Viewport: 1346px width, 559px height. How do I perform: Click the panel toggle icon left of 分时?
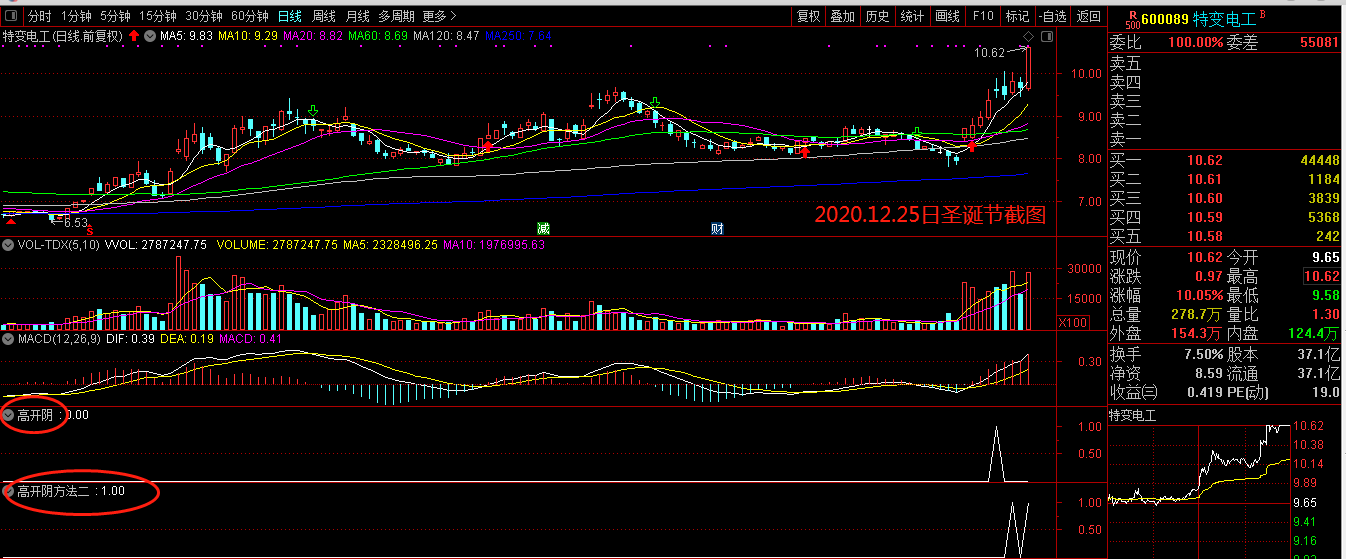pos(12,16)
